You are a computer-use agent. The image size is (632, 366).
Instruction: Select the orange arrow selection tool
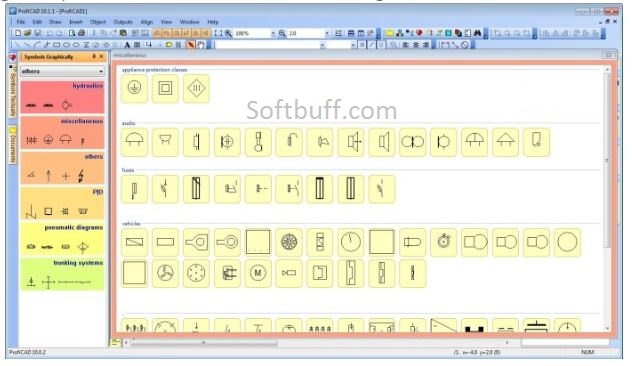coord(191,45)
